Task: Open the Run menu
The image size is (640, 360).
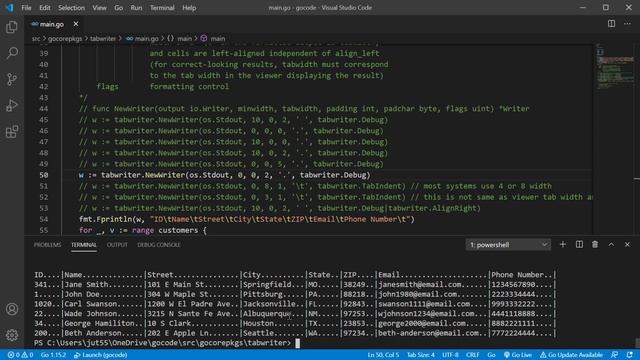Action: pyautogui.click(x=136, y=8)
